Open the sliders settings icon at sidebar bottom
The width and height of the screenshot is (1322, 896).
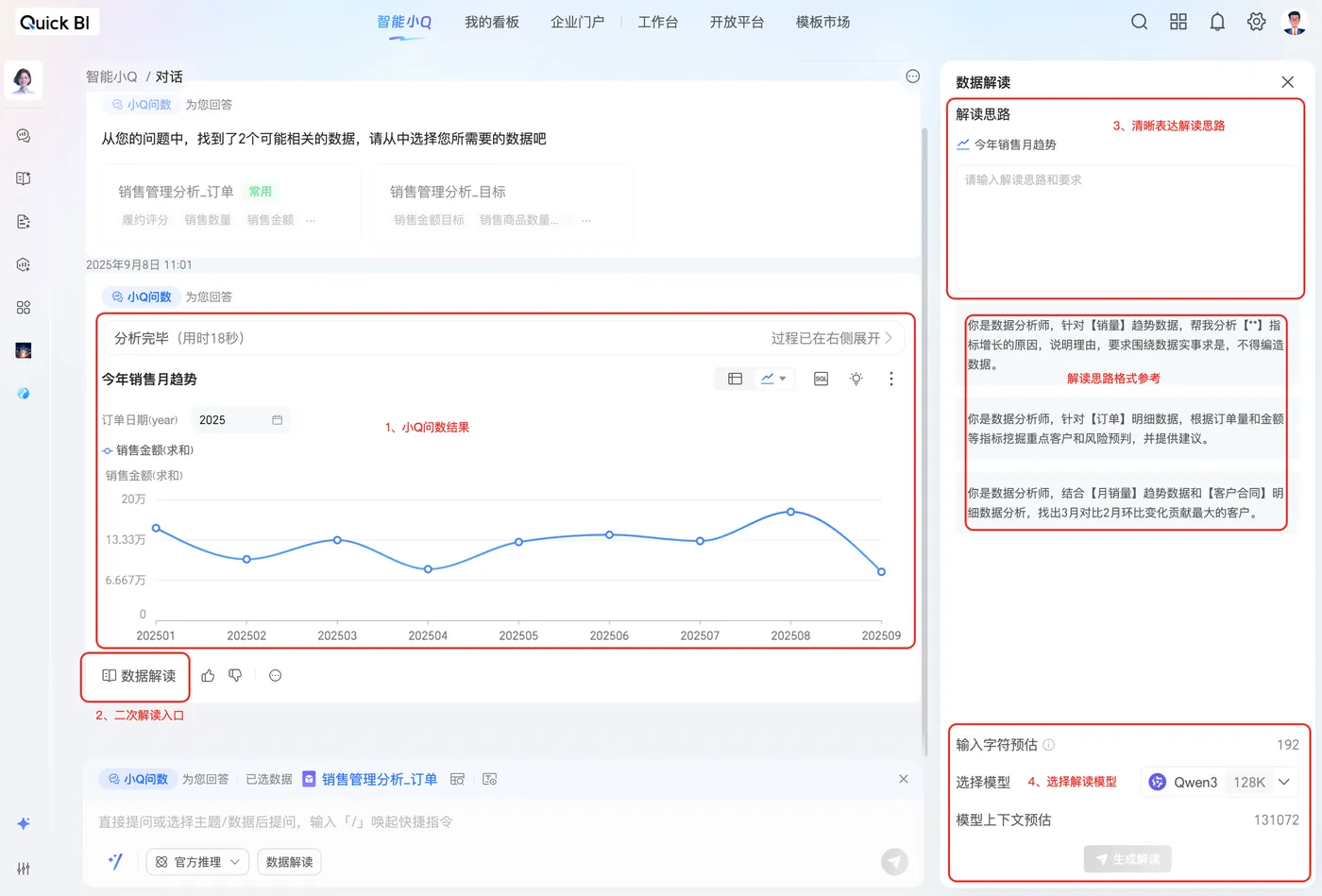point(24,869)
